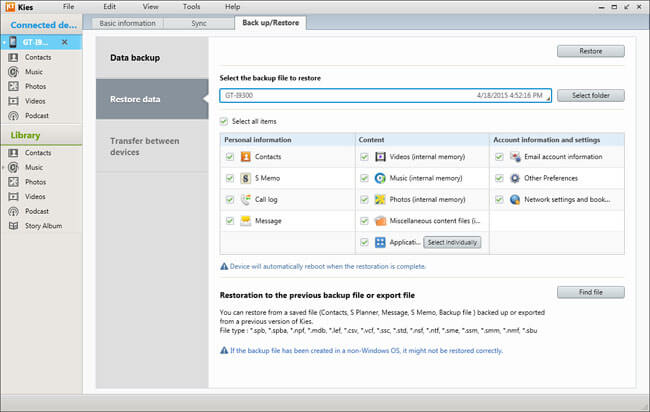This screenshot has width=650, height=412.
Task: Disconnect device with the X next to GT-I9
Action: click(x=65, y=42)
